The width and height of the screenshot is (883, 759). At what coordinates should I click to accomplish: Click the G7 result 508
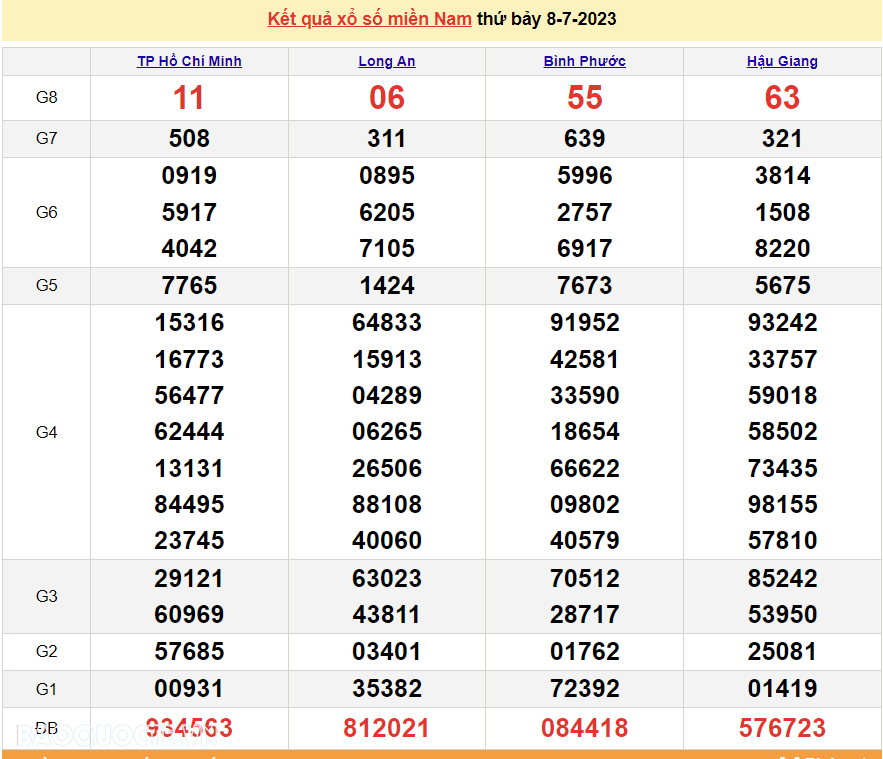click(188, 139)
